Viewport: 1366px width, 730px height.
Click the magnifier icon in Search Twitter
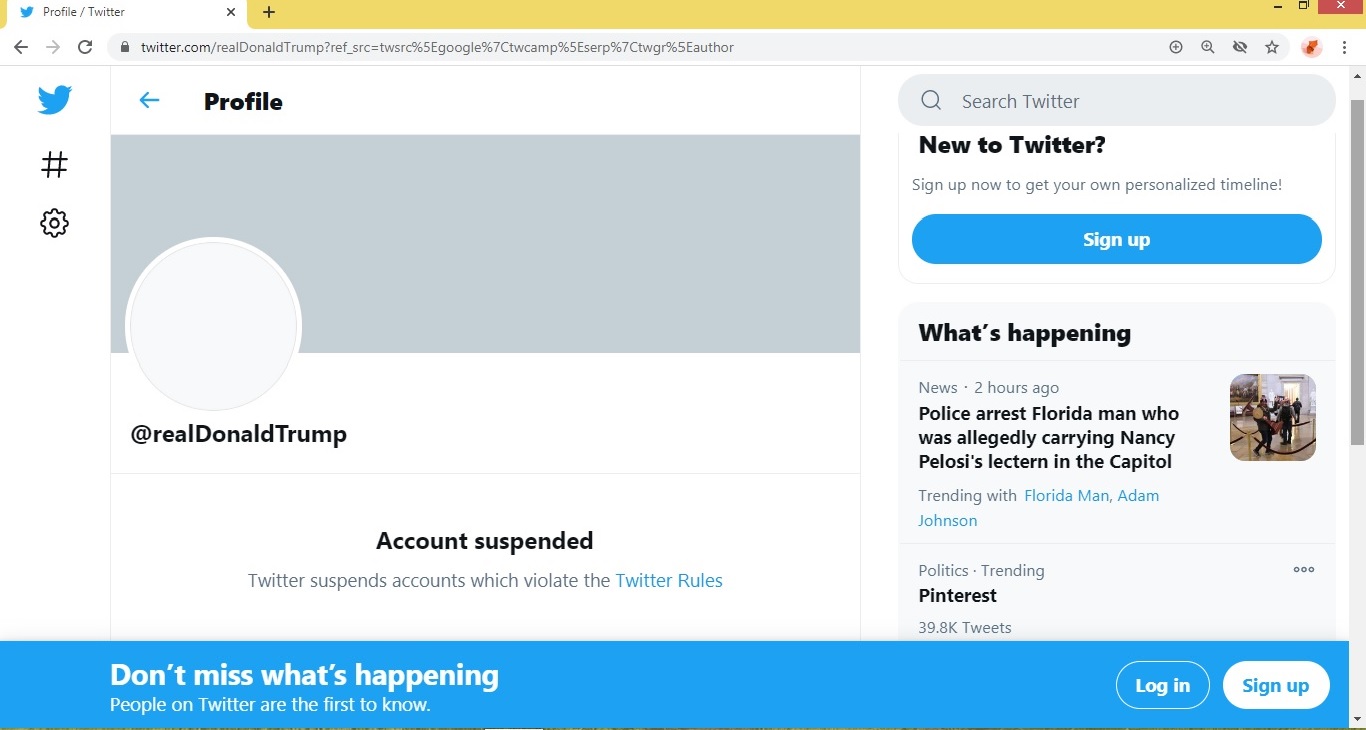(x=930, y=100)
